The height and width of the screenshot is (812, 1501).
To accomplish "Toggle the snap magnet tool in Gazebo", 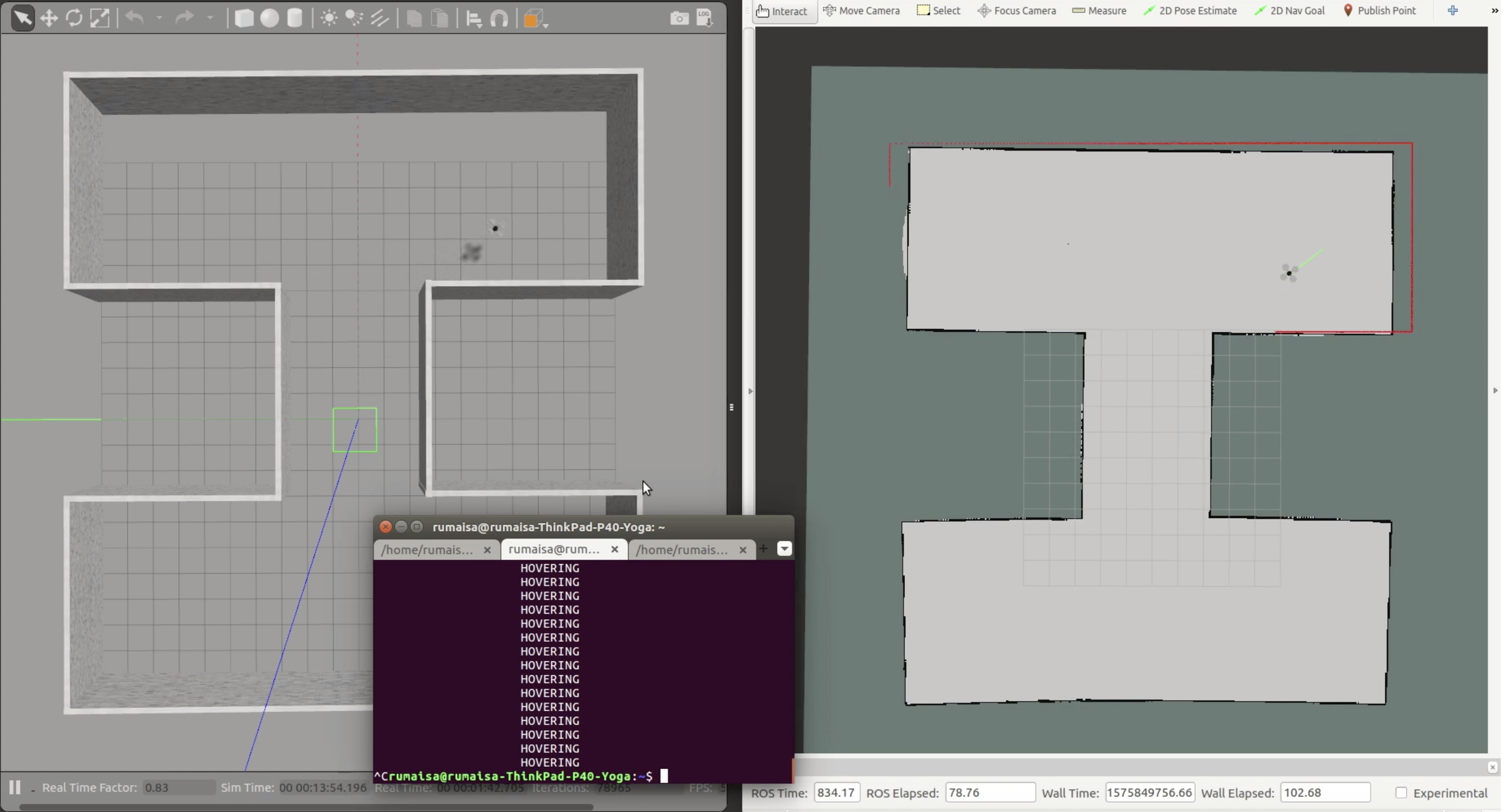I will (x=499, y=19).
